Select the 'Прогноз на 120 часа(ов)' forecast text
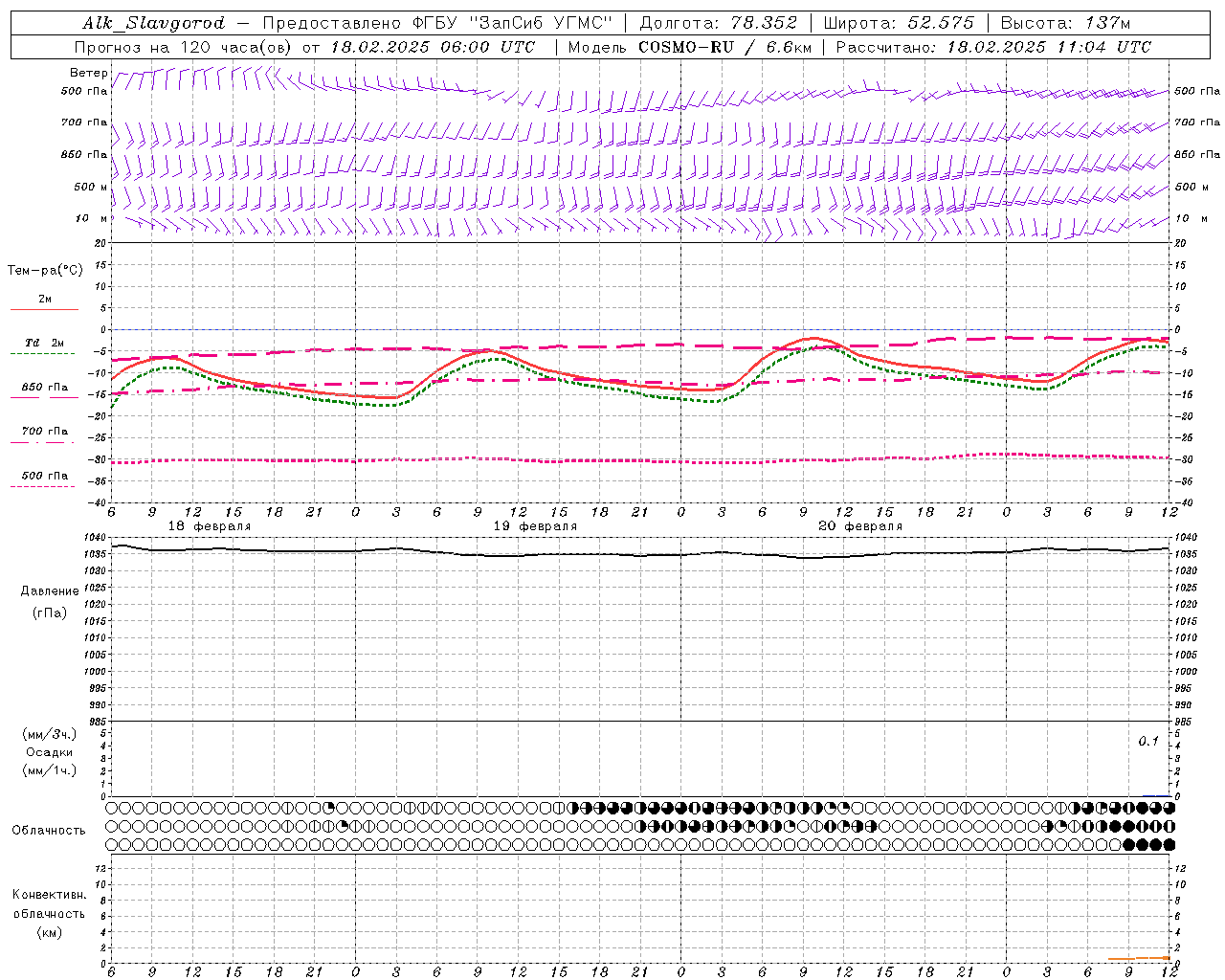The height and width of the screenshot is (980, 1225). [x=184, y=47]
